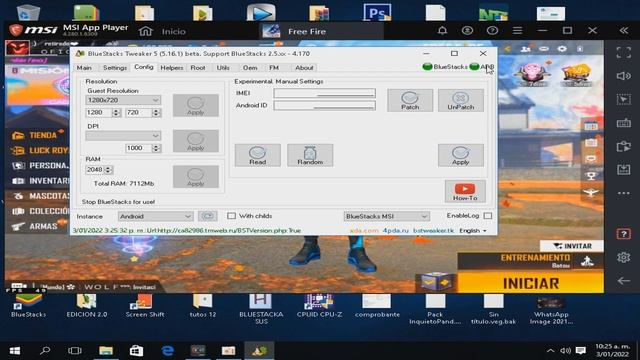Open the CPUID CPU-Z desktop shortcut
Screen dimensions: 640x360
point(319,306)
